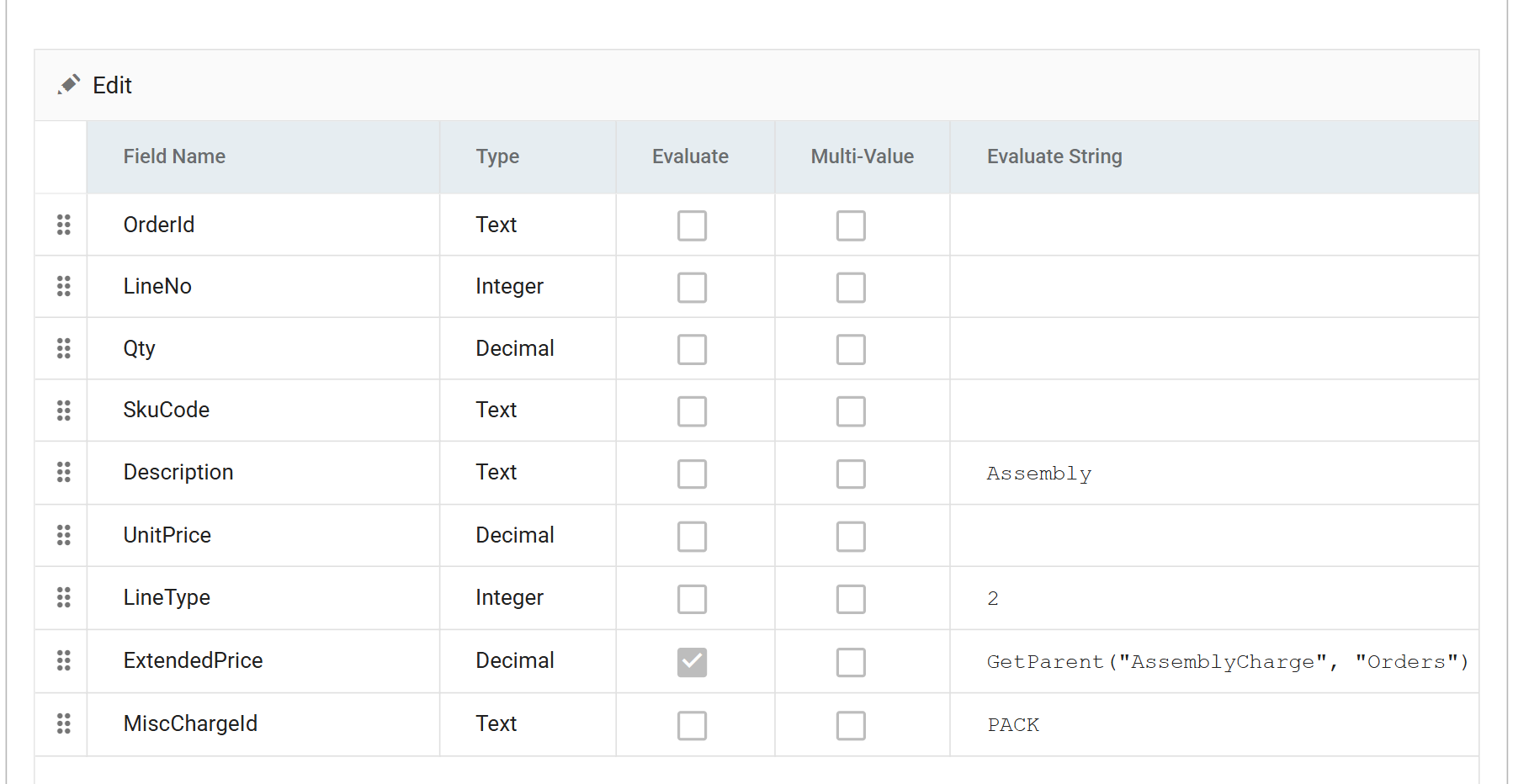Enable Evaluate checkbox for OrderId
The width and height of the screenshot is (1513, 784).
(x=692, y=225)
